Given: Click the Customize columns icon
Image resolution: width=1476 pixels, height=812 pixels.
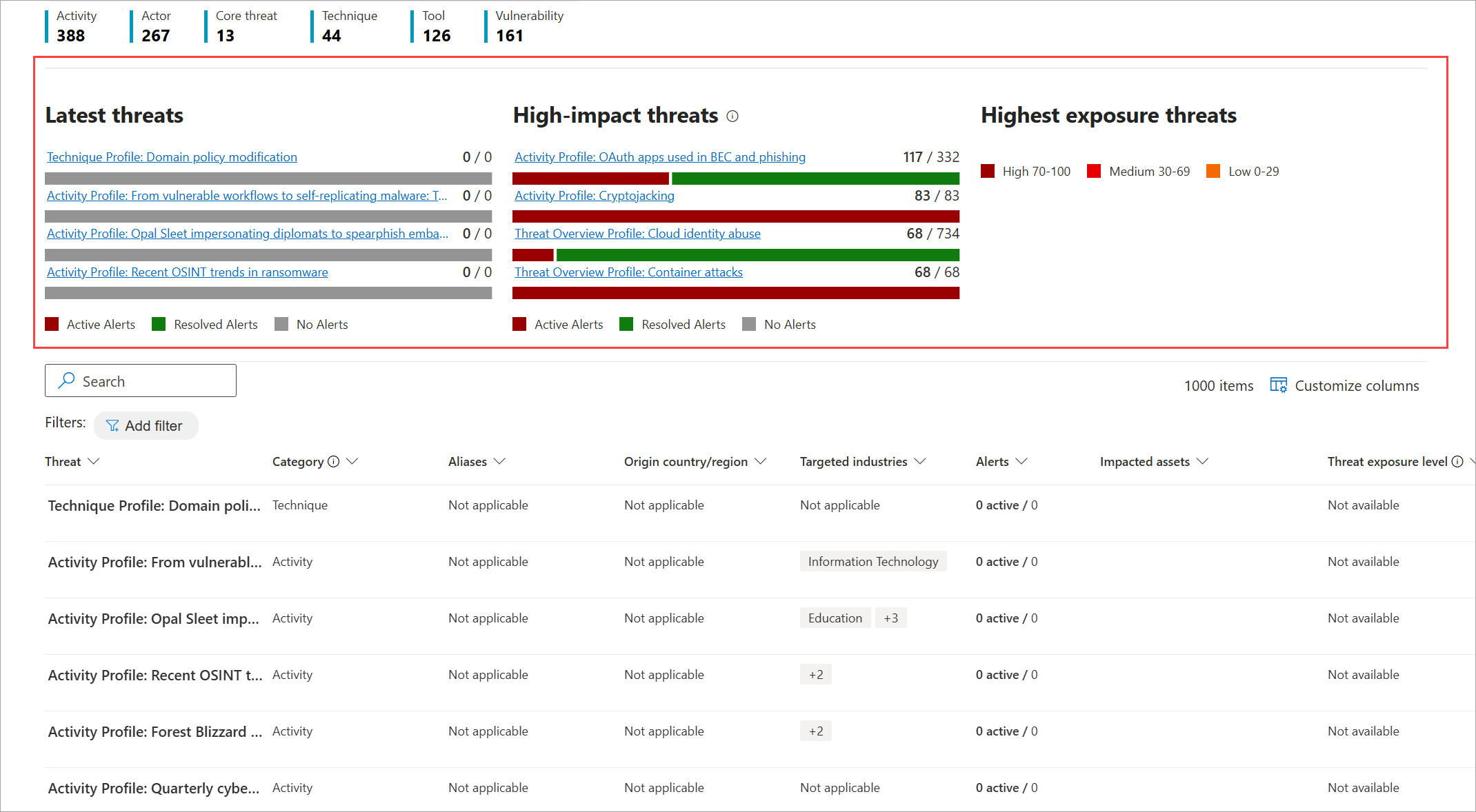Looking at the screenshot, I should 1278,385.
